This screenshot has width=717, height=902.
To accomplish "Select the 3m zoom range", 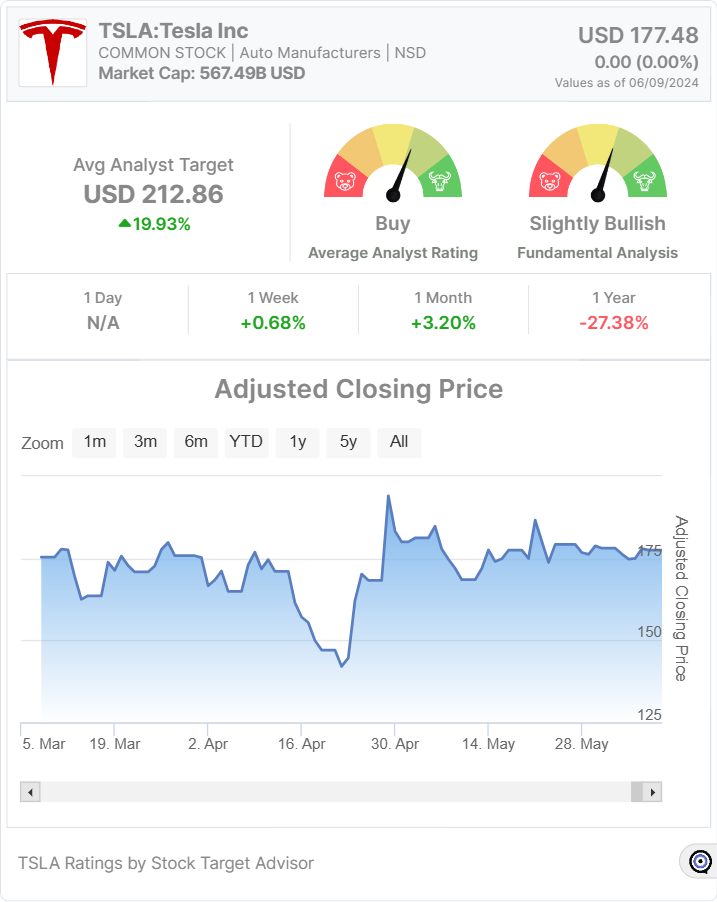I will click(x=145, y=442).
